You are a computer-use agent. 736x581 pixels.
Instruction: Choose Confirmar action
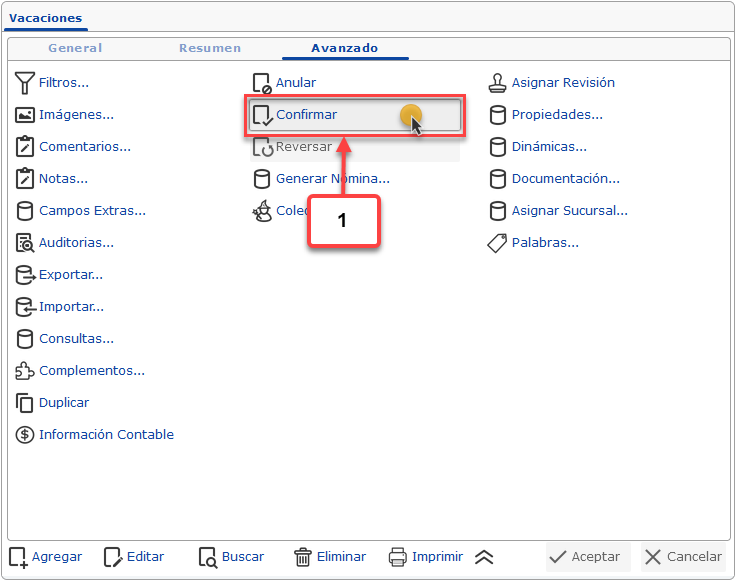tap(354, 115)
